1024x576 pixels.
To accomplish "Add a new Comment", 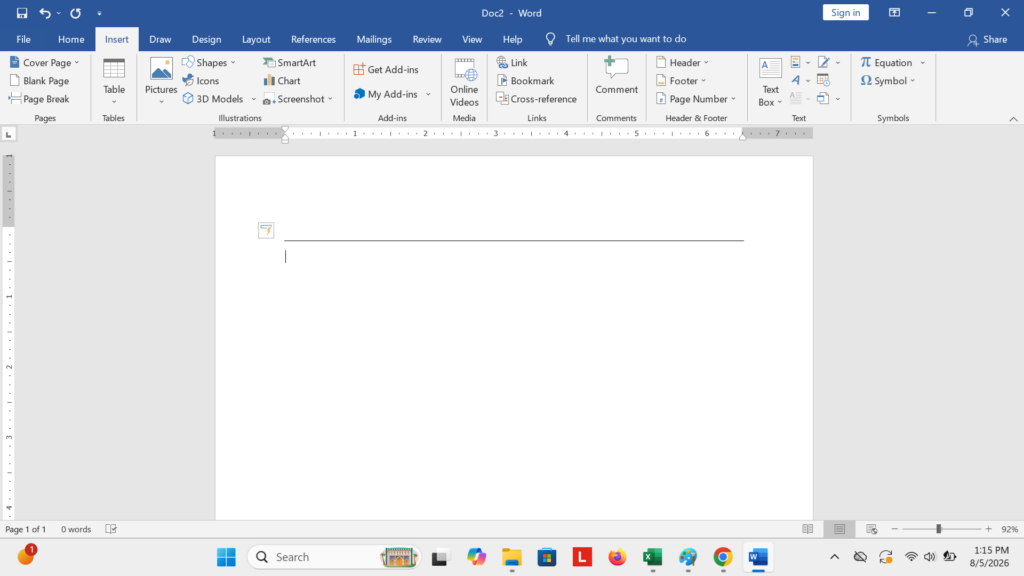I will [616, 76].
